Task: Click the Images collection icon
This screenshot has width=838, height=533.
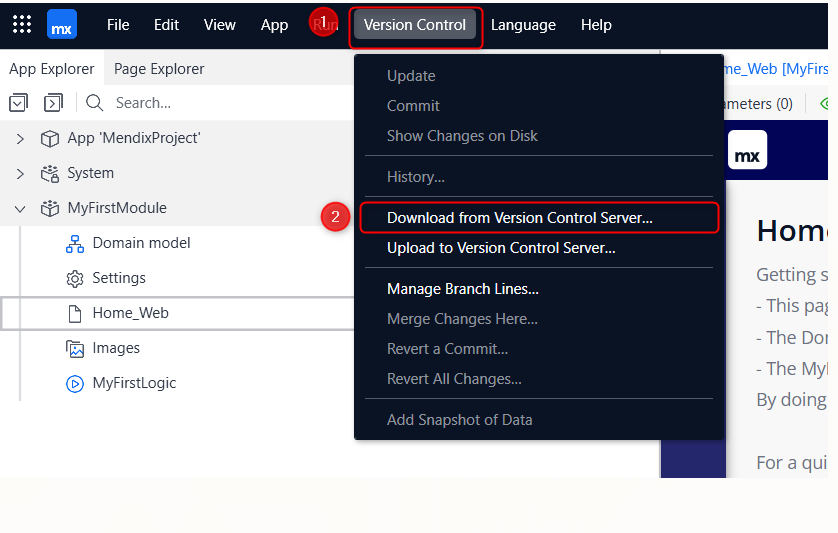Action: pos(75,349)
